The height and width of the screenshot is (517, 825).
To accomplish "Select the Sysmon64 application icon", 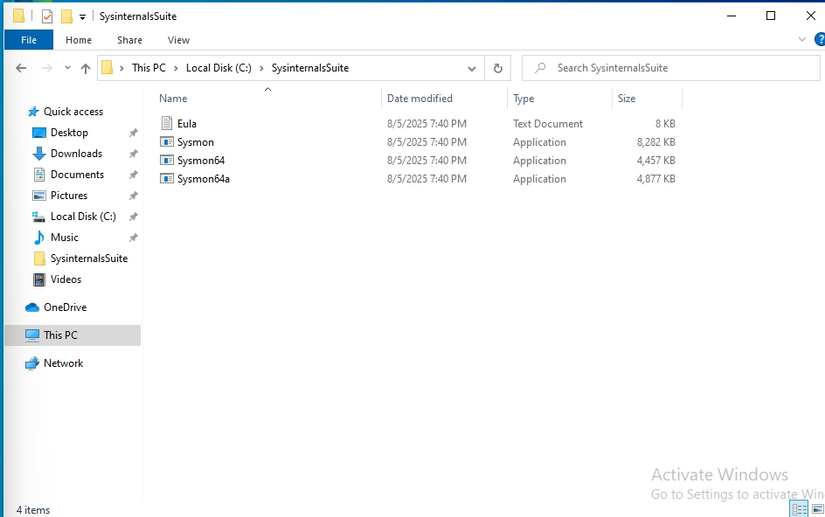I will coord(167,160).
